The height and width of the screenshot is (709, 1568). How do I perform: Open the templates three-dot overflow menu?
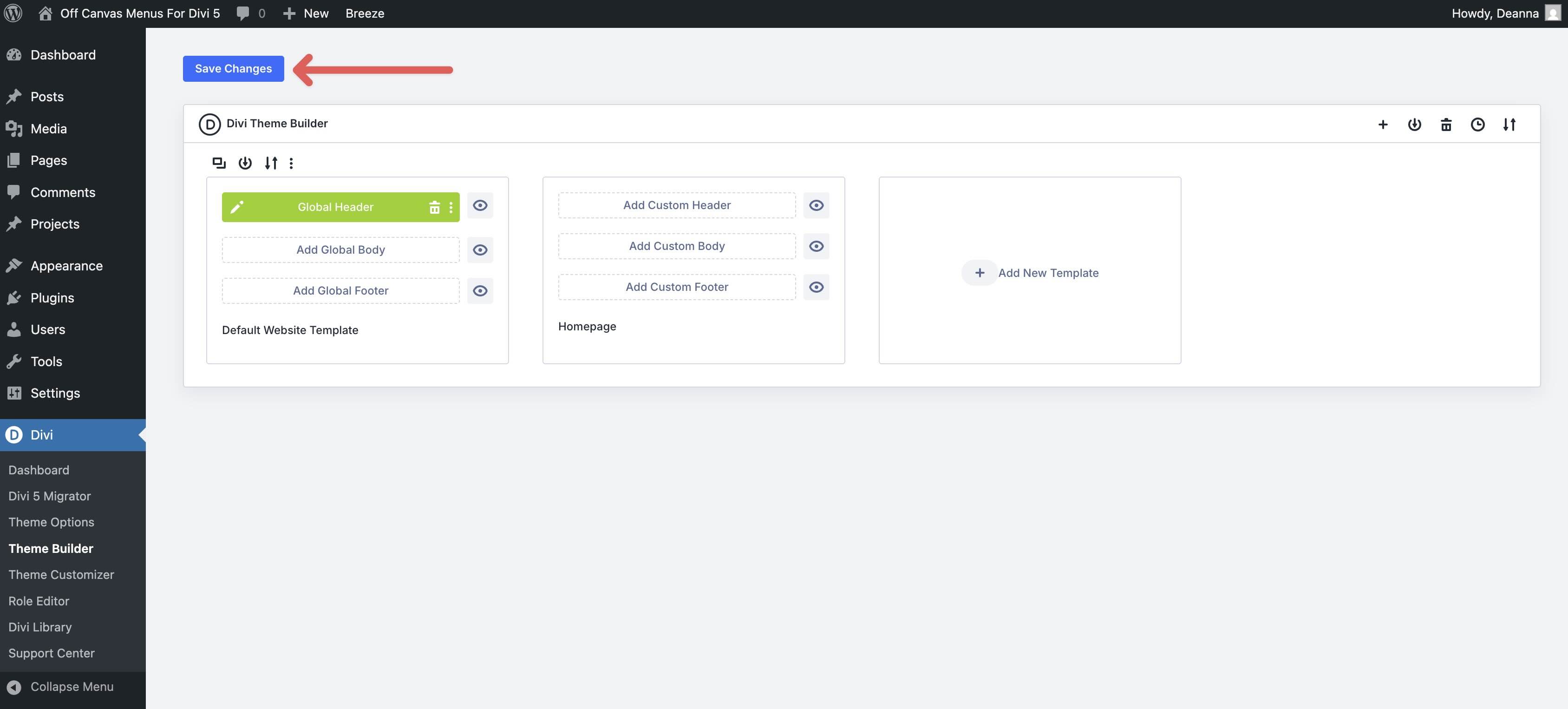click(x=292, y=163)
